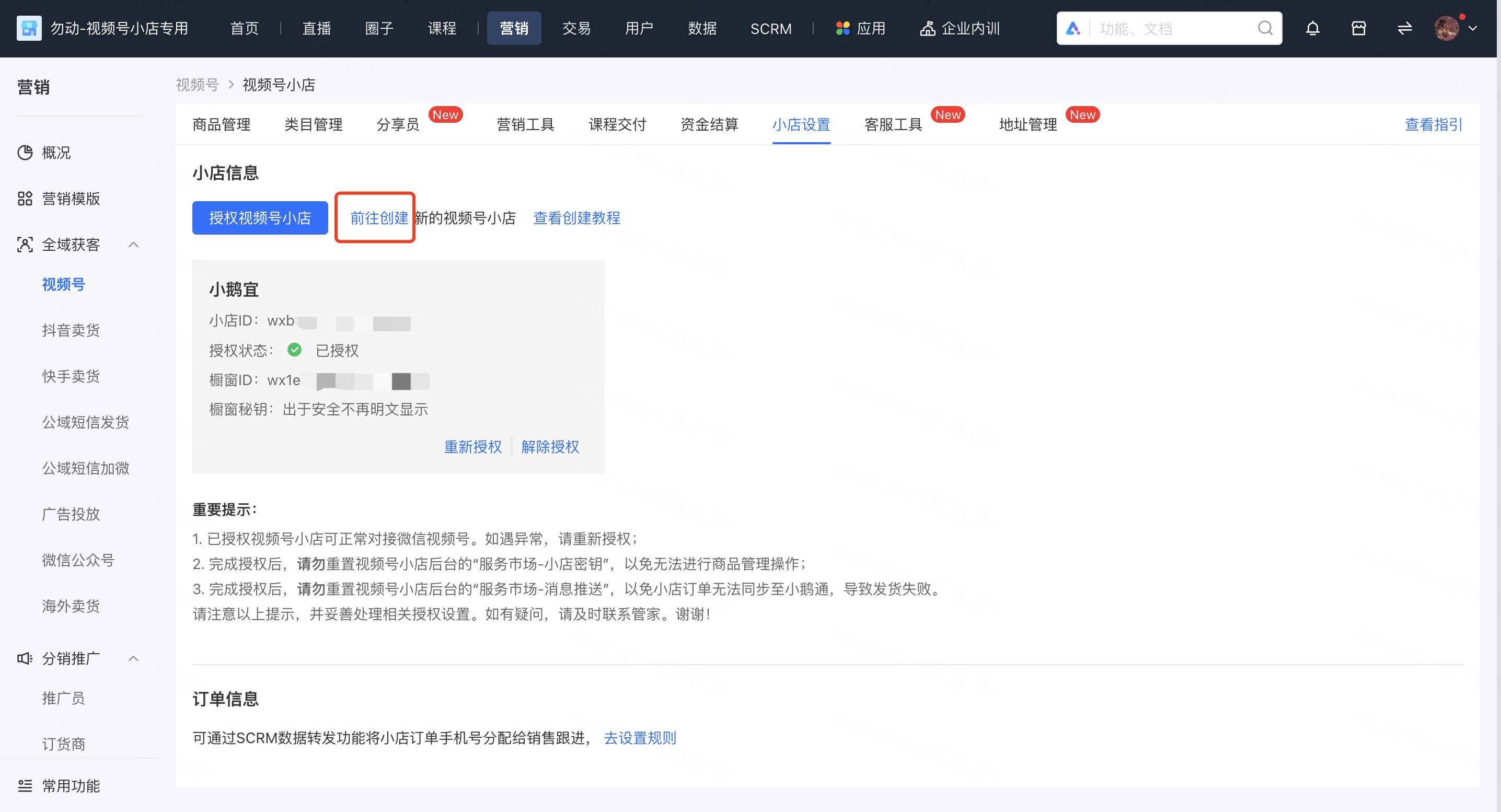Viewport: 1501px width, 812px height.
Task: Switch to 资金结算 tab
Action: tap(710, 124)
